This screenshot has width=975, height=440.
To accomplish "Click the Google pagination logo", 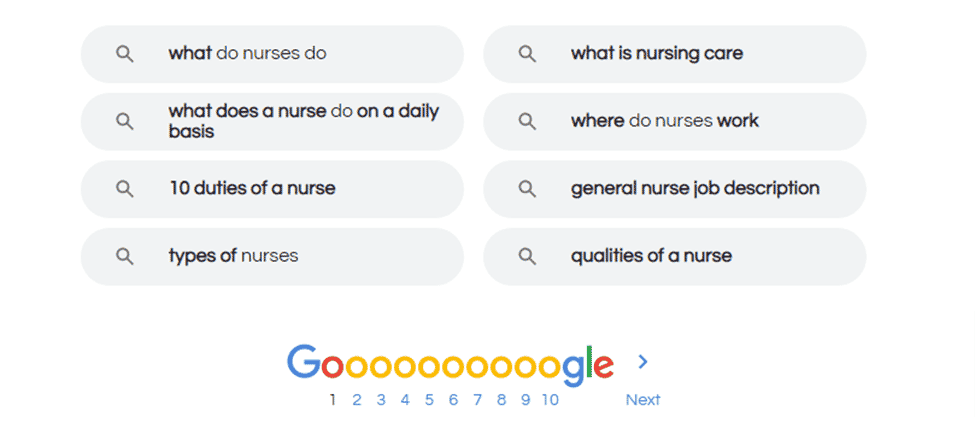I will click(450, 364).
